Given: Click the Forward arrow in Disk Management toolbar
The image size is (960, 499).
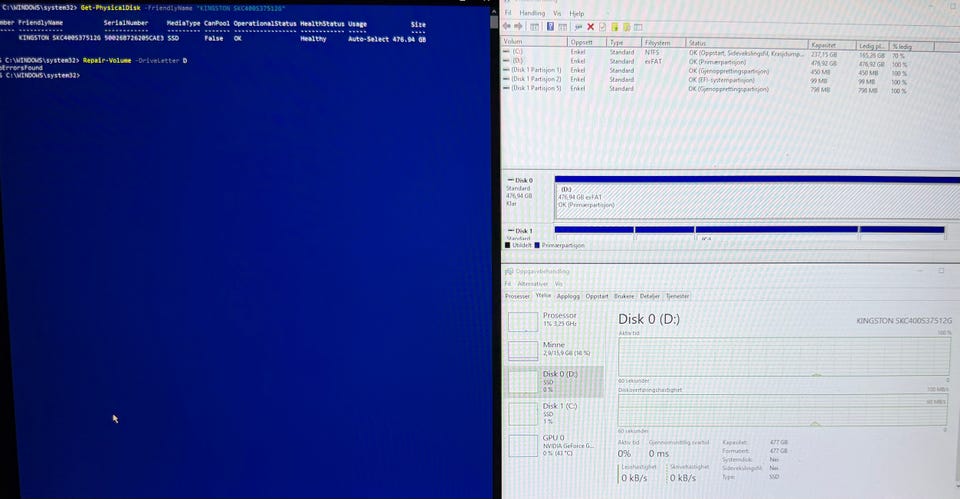Looking at the screenshot, I should pos(518,26).
